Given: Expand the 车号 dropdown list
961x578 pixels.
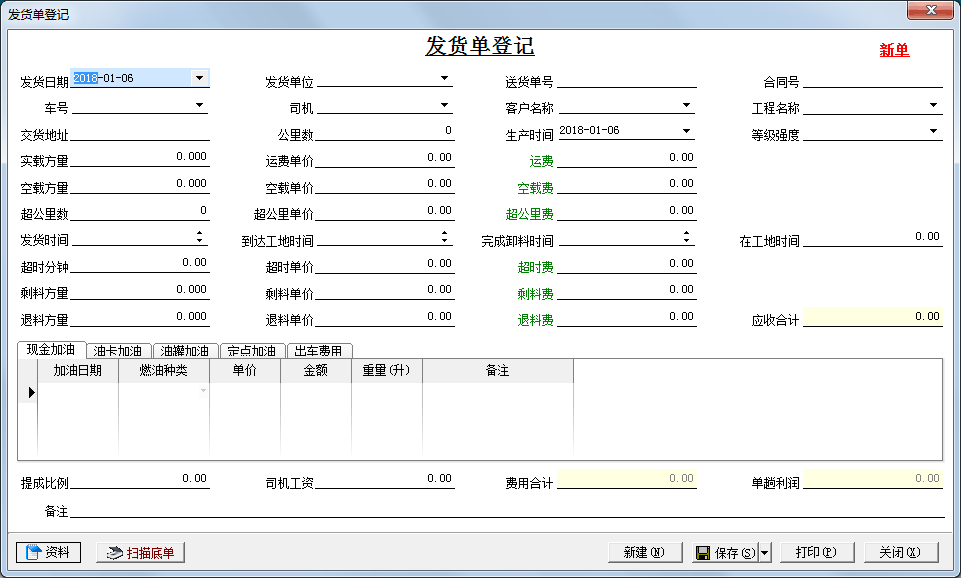Looking at the screenshot, I should click(x=199, y=105).
